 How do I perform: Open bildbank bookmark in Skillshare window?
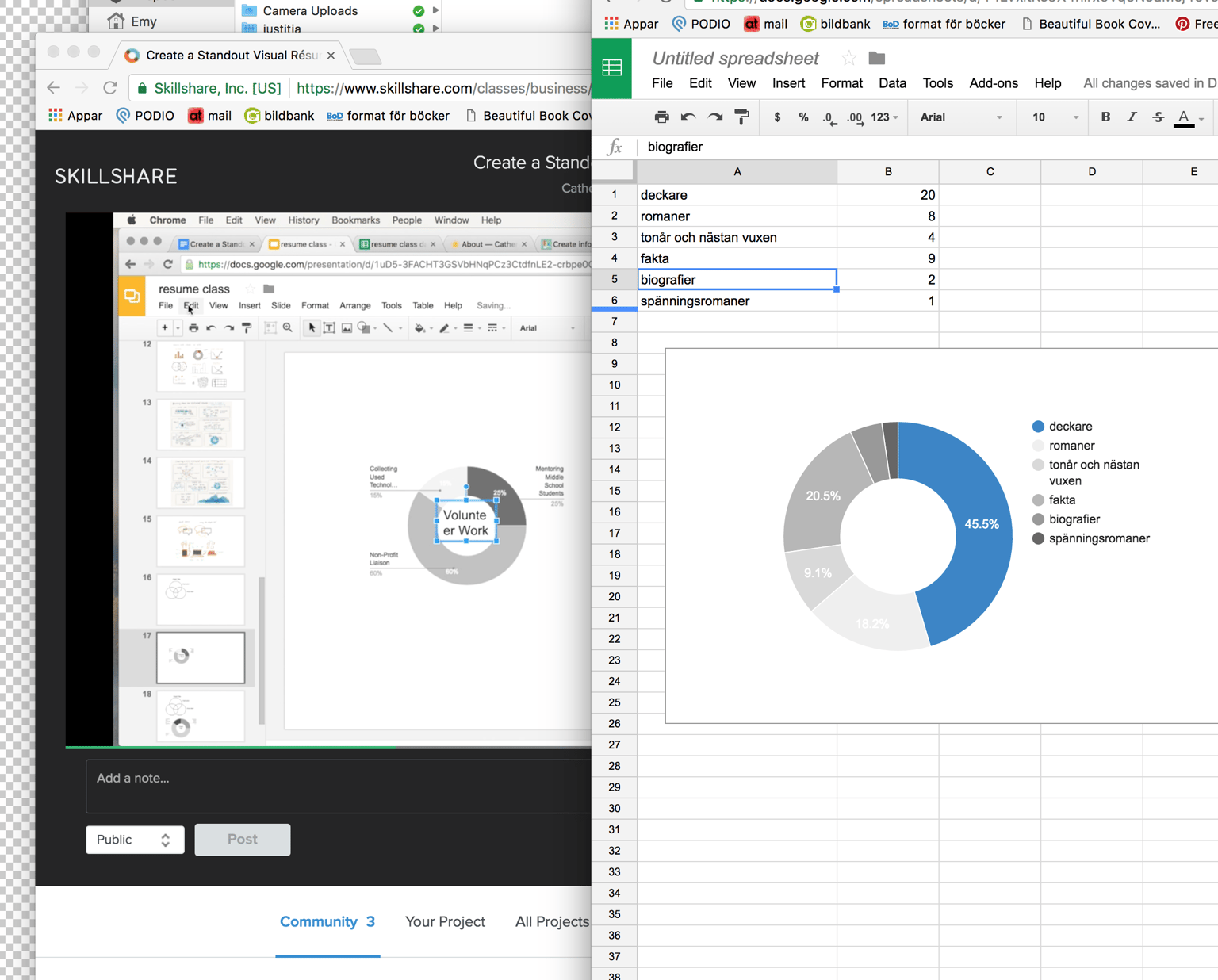[279, 116]
